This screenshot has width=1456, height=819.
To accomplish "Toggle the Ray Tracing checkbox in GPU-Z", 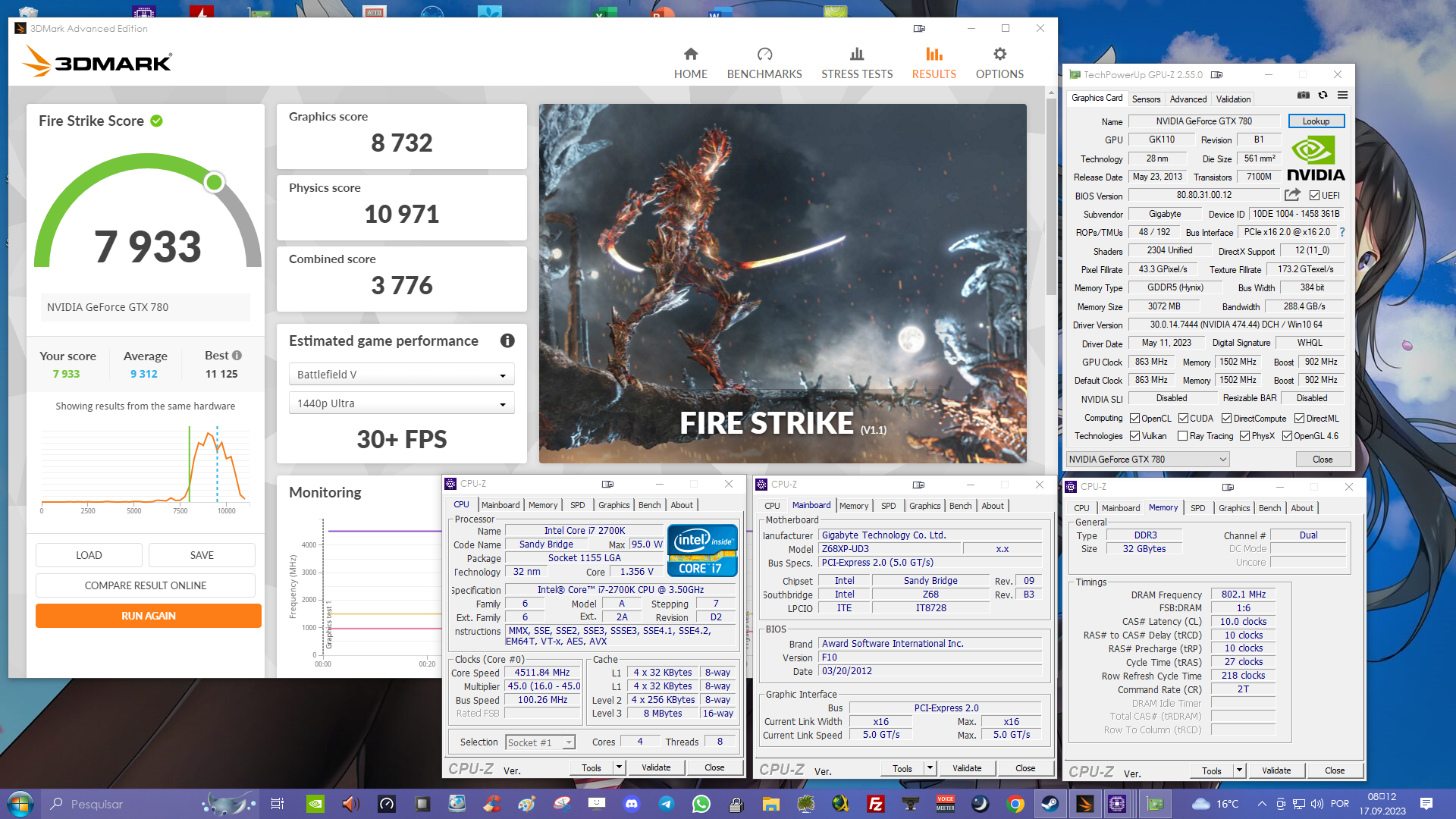I will [1182, 435].
